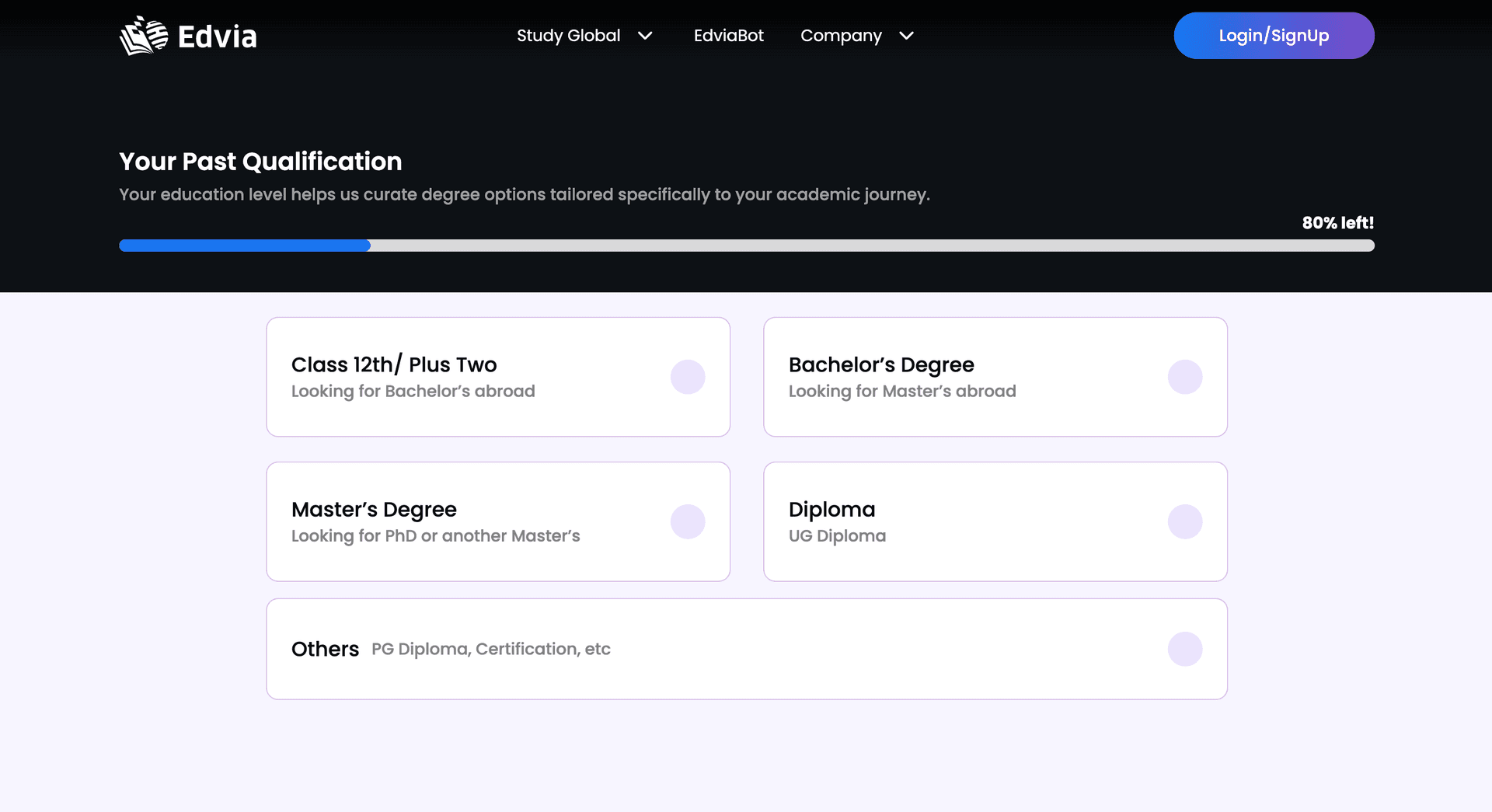
Task: Go to home via Edvia wordmark
Action: point(218,37)
